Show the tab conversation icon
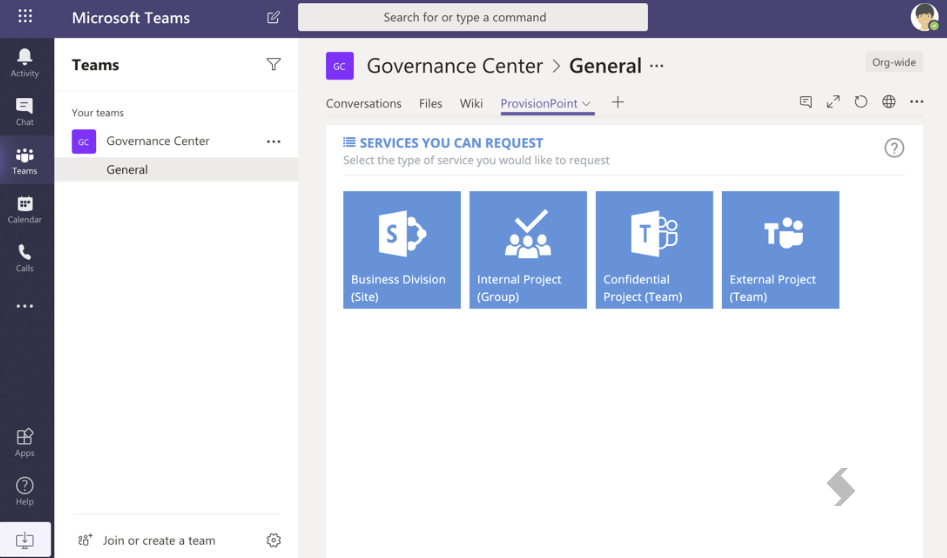The image size is (947, 558). (806, 101)
